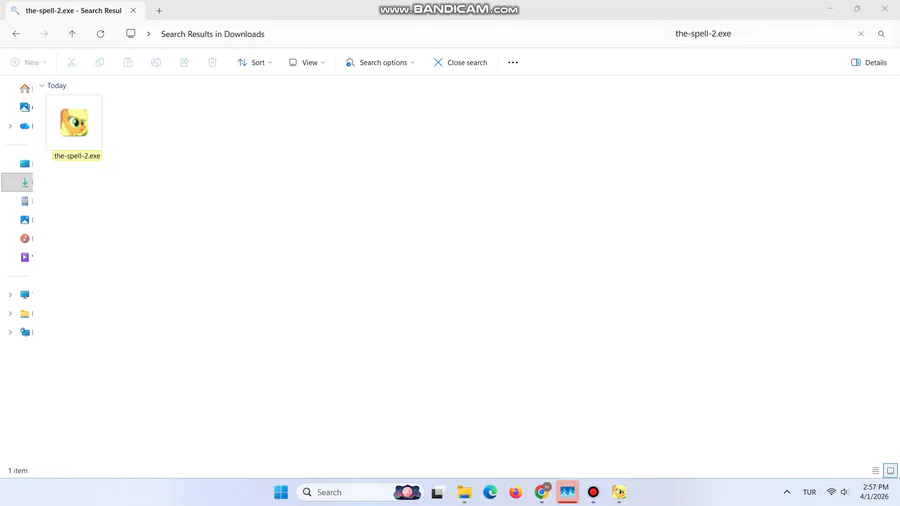
Task: Click the TUR language indicator
Action: coord(809,492)
